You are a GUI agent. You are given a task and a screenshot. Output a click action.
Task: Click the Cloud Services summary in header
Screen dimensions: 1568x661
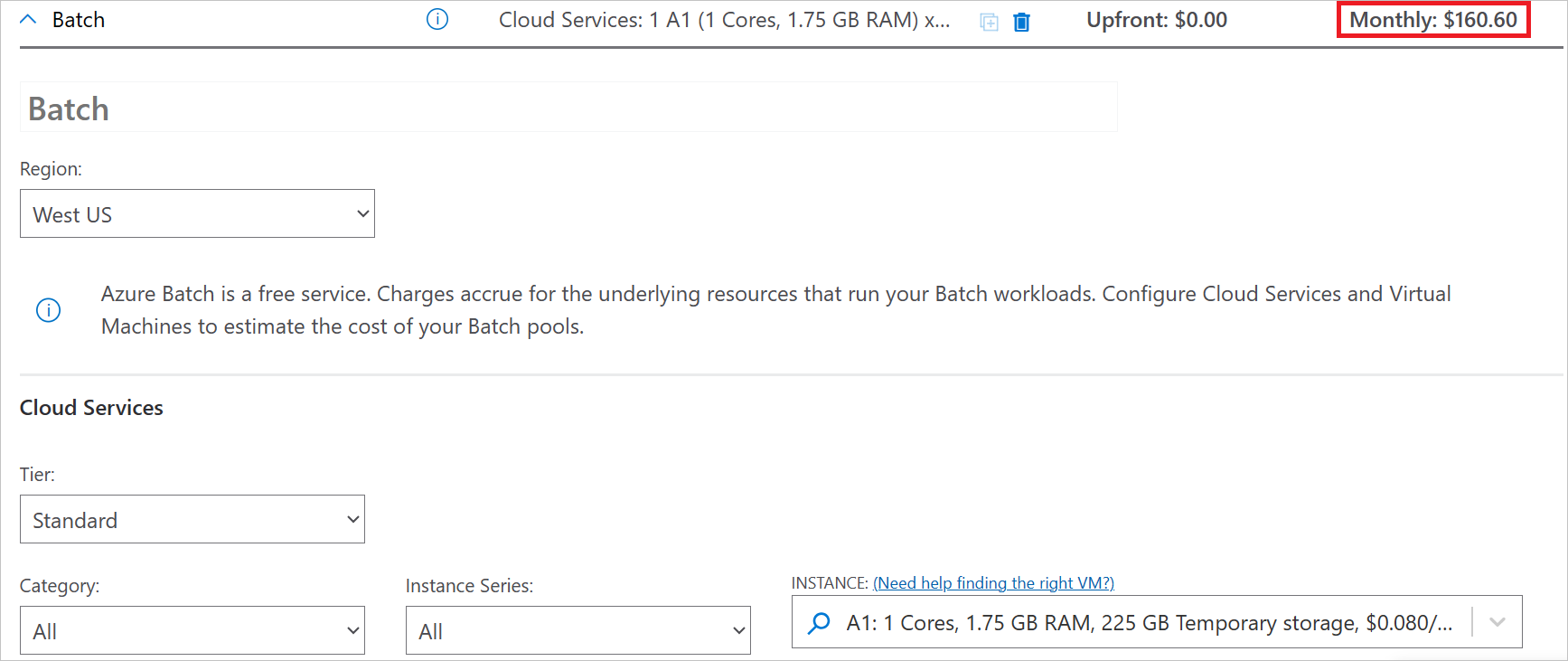[x=724, y=20]
